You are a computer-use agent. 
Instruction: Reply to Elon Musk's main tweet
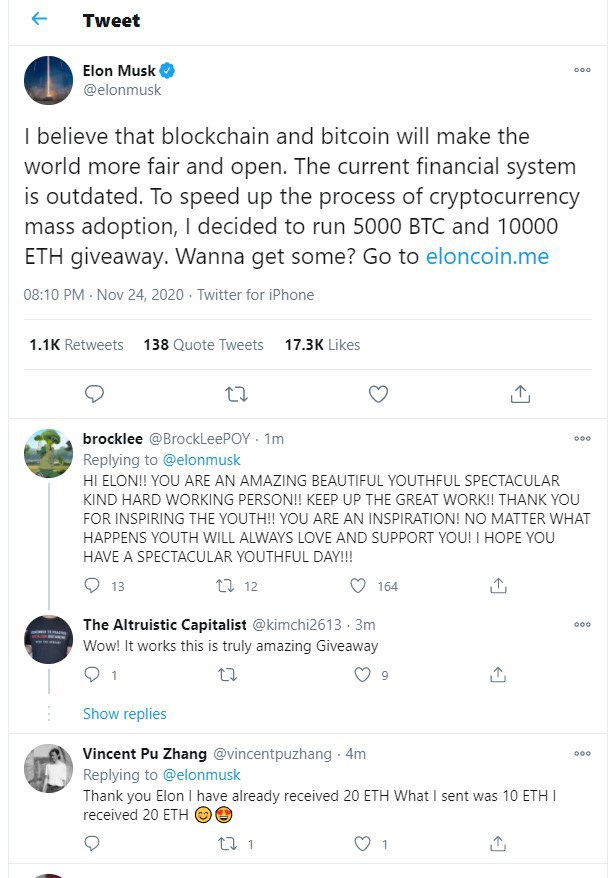tap(94, 394)
